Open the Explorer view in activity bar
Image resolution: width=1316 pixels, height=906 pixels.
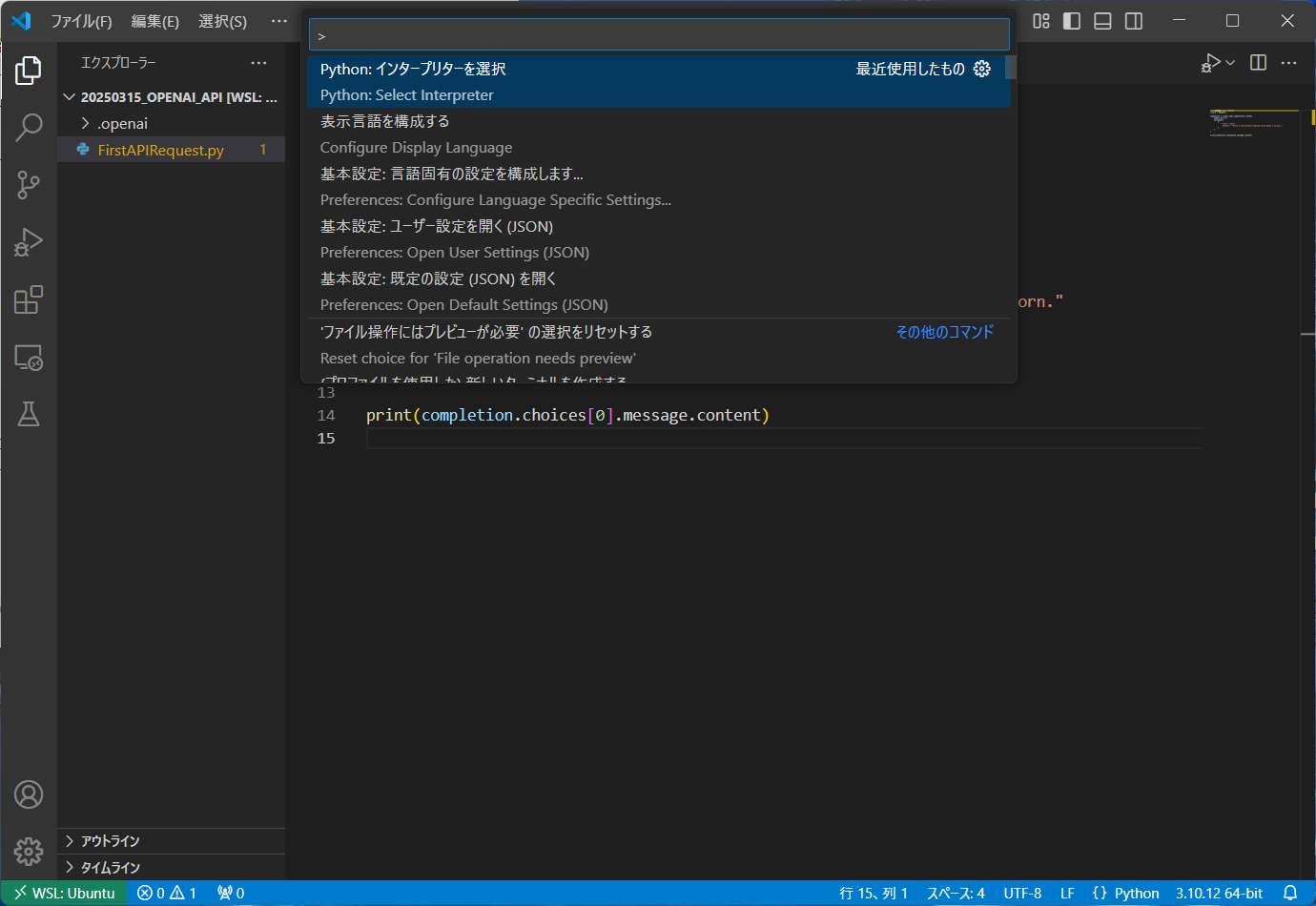click(29, 70)
